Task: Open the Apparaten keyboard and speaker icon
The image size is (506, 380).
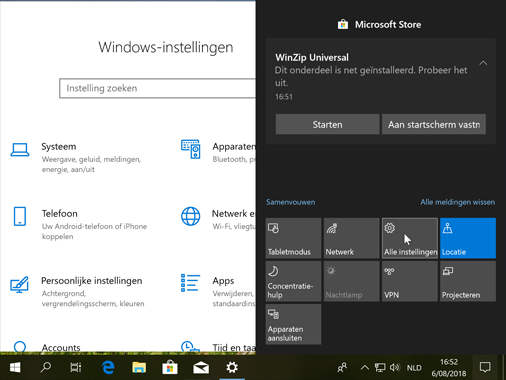Action: coord(191,149)
